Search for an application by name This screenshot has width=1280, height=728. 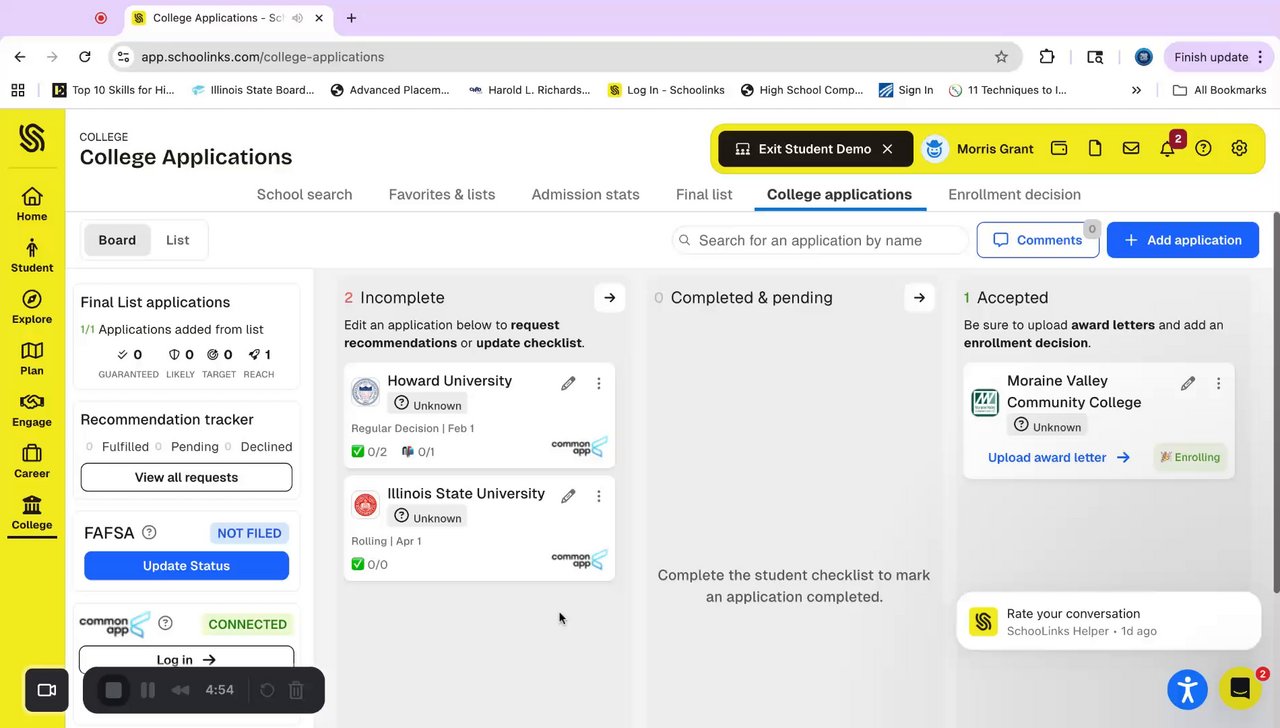point(820,240)
